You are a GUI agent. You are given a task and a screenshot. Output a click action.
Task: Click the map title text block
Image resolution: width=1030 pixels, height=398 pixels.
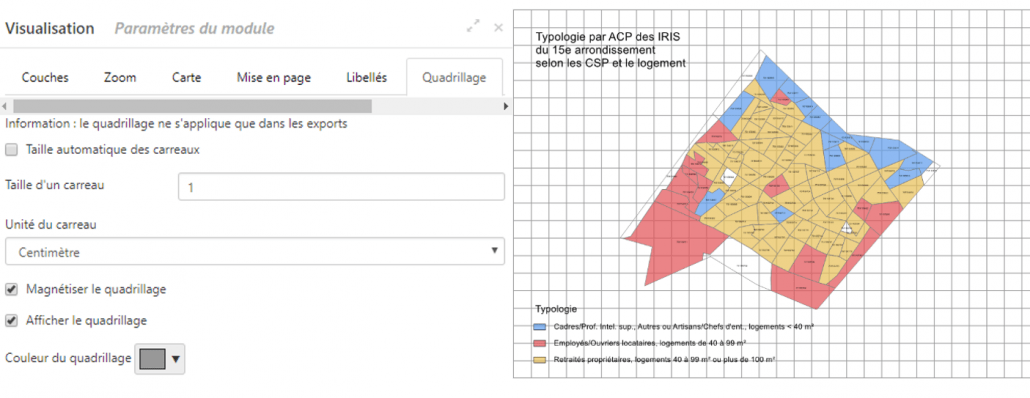pyautogui.click(x=612, y=50)
